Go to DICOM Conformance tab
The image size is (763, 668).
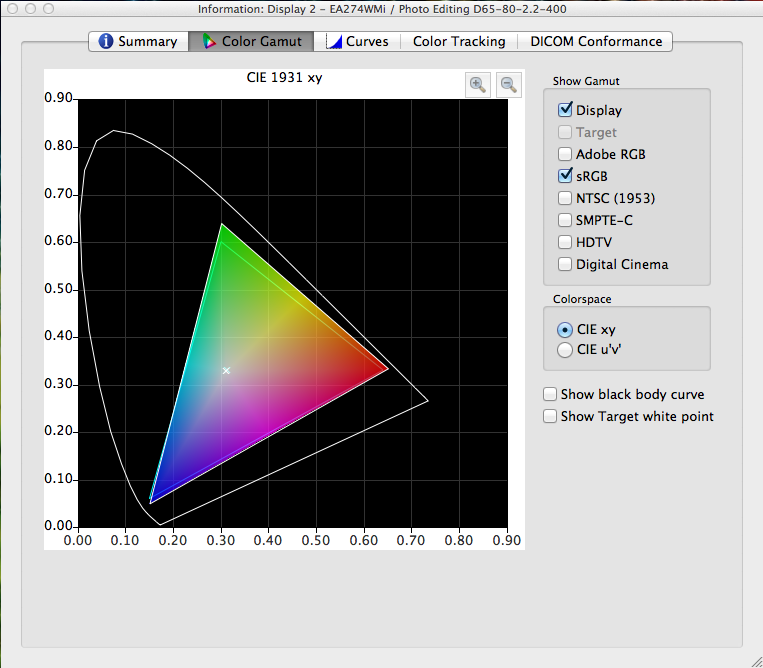(x=596, y=41)
